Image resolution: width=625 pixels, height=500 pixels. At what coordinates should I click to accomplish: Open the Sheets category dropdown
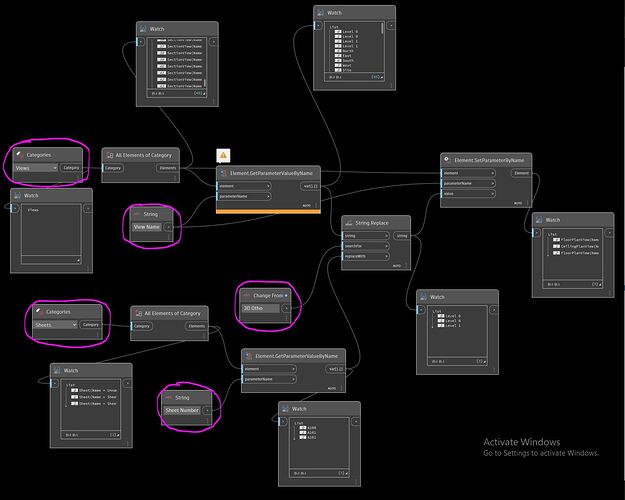tap(55, 325)
